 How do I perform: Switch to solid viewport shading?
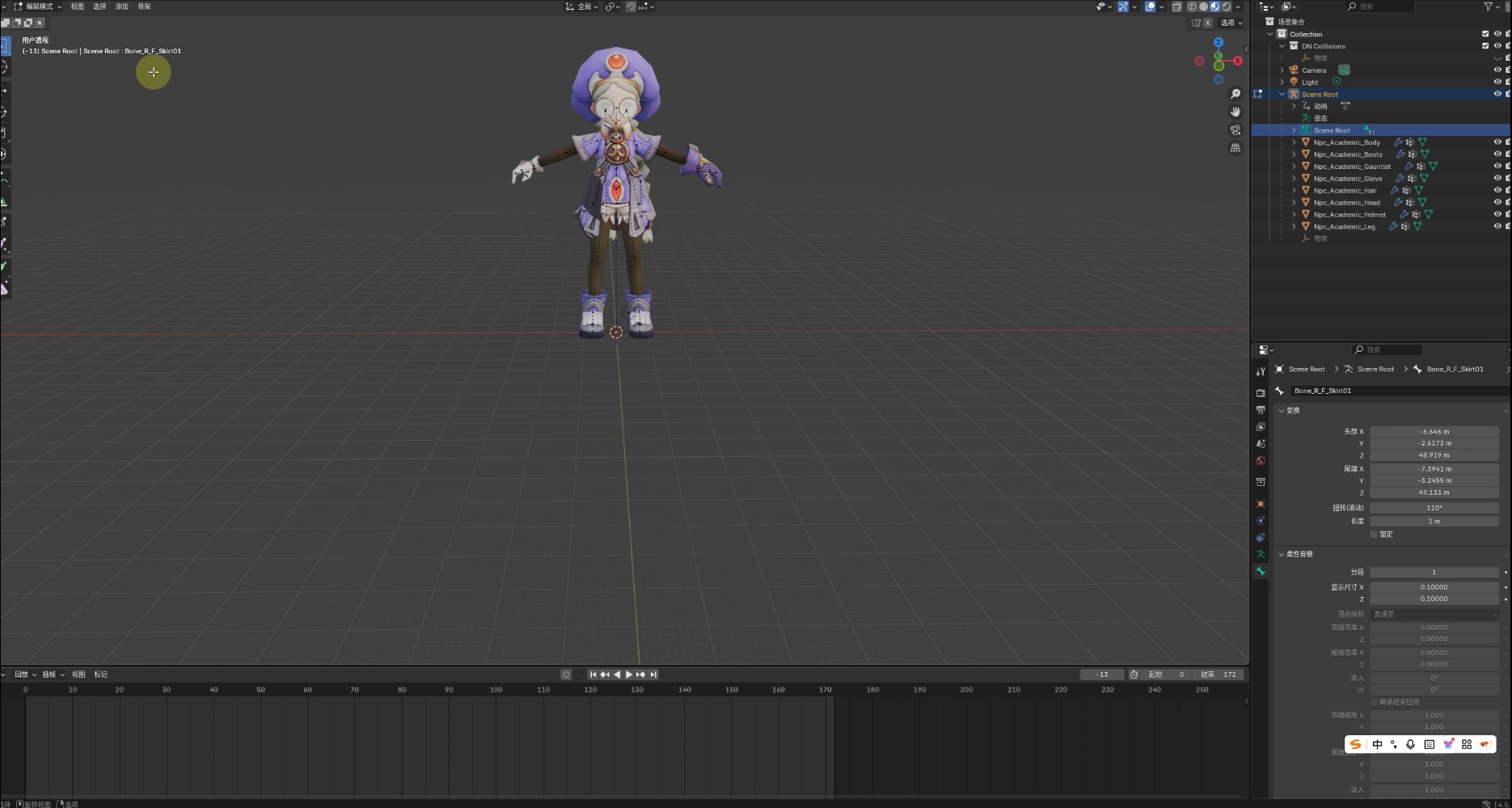tap(1203, 6)
